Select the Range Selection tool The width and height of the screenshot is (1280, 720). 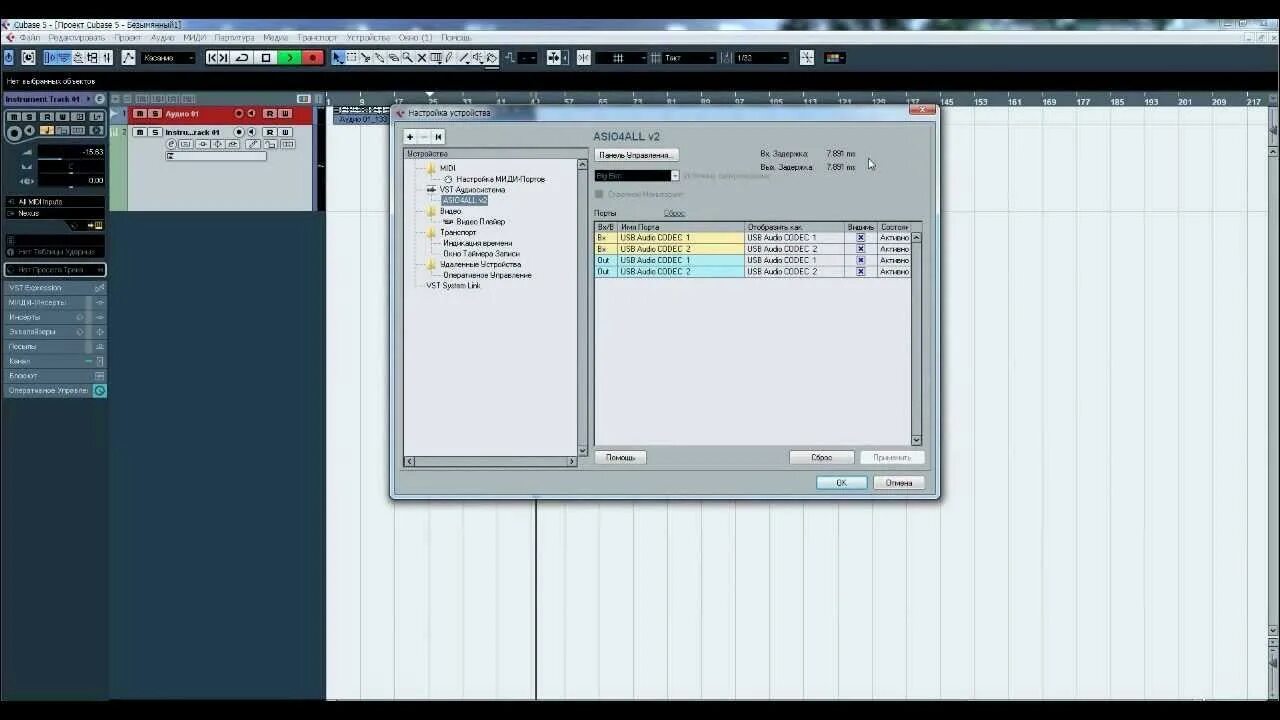(352, 58)
